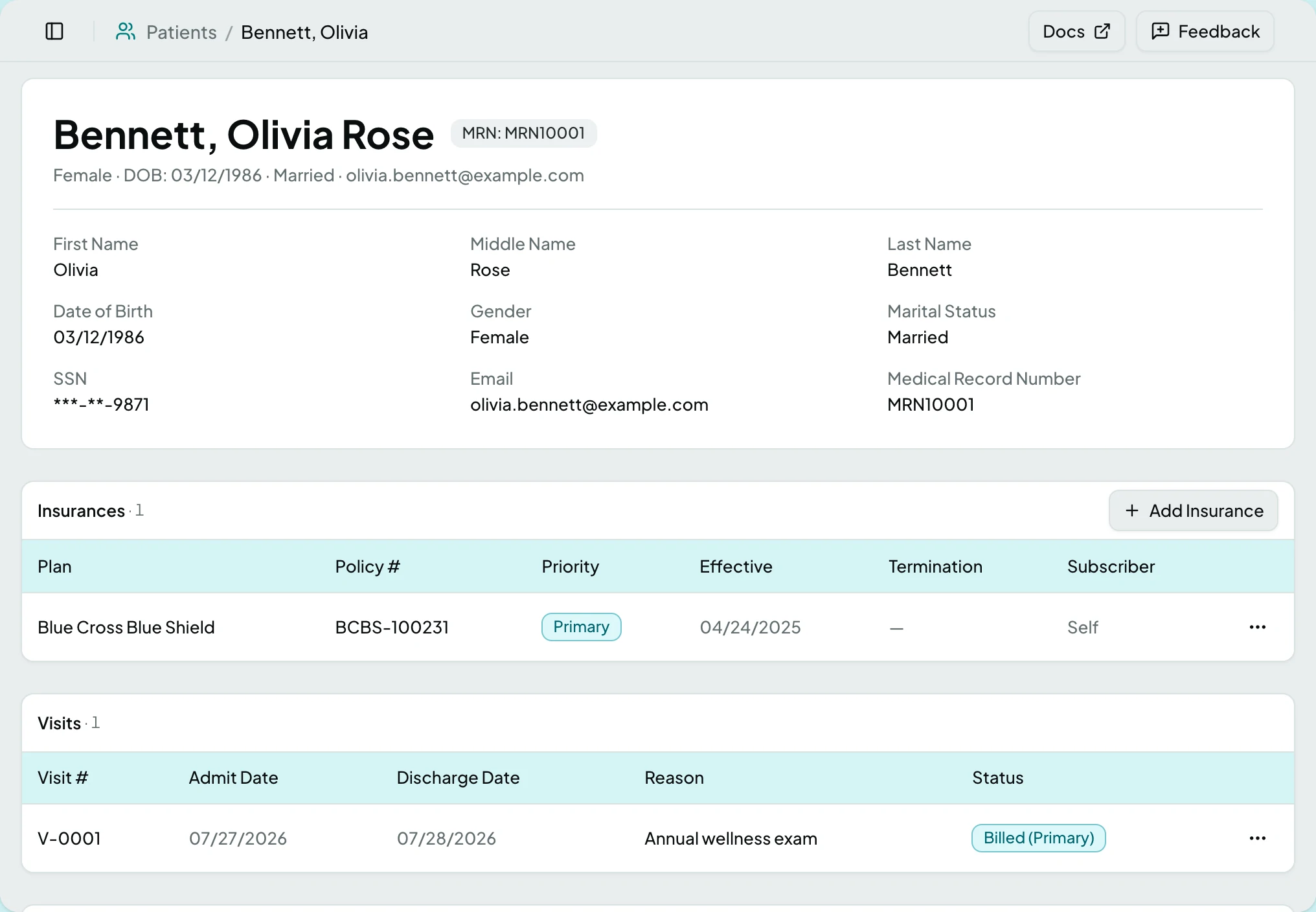Click the Bennett, Olivia Rose heading
Viewport: 1316px width, 912px height.
(x=244, y=135)
